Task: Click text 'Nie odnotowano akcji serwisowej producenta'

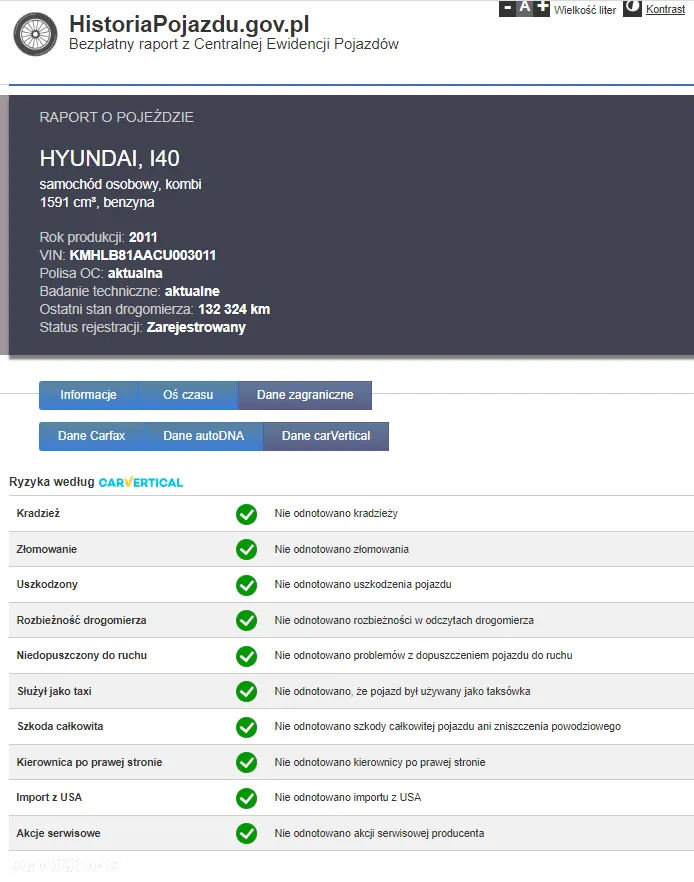Action: (x=379, y=833)
